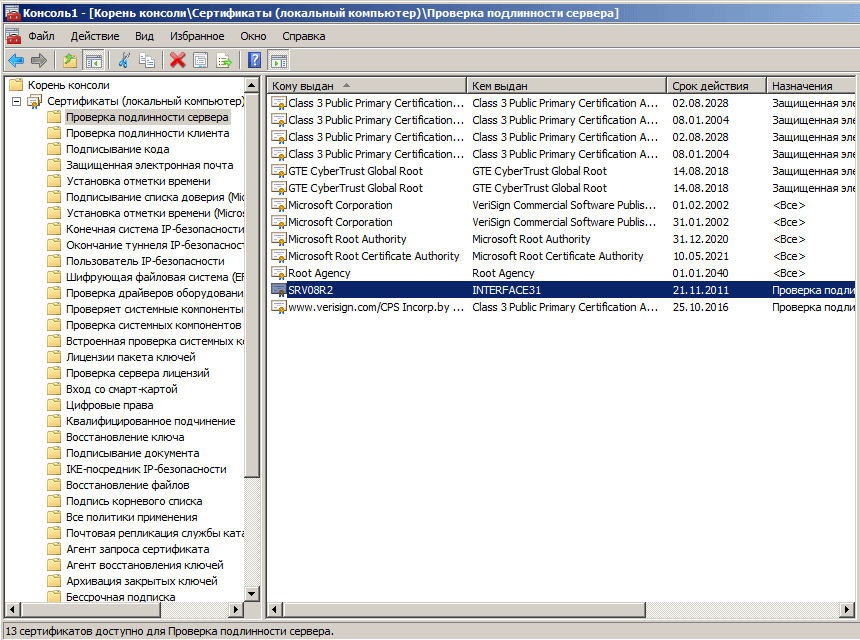Select the Root Agency certificate row
The width and height of the screenshot is (860, 640).
pos(321,273)
